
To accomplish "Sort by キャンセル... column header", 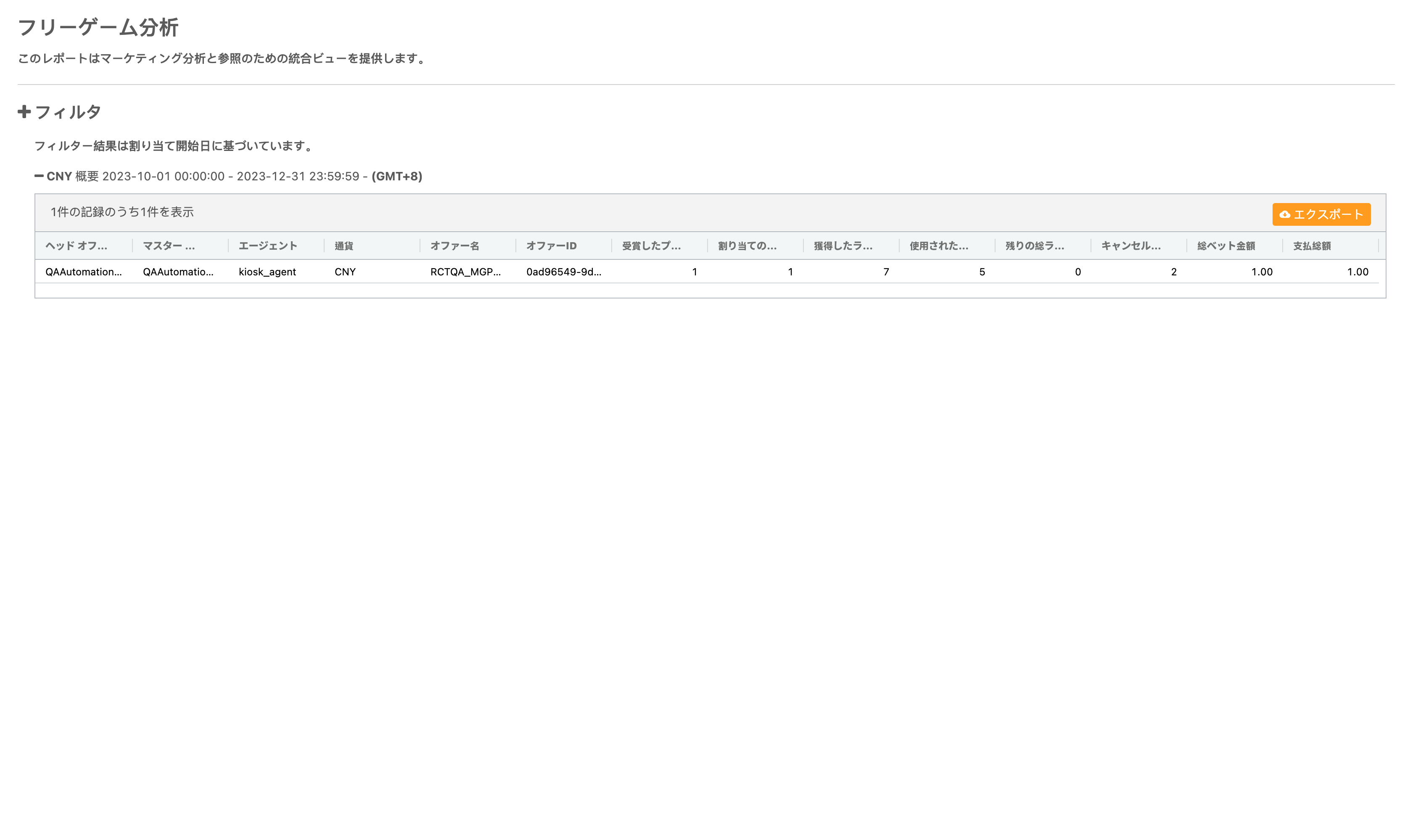I will [1130, 246].
